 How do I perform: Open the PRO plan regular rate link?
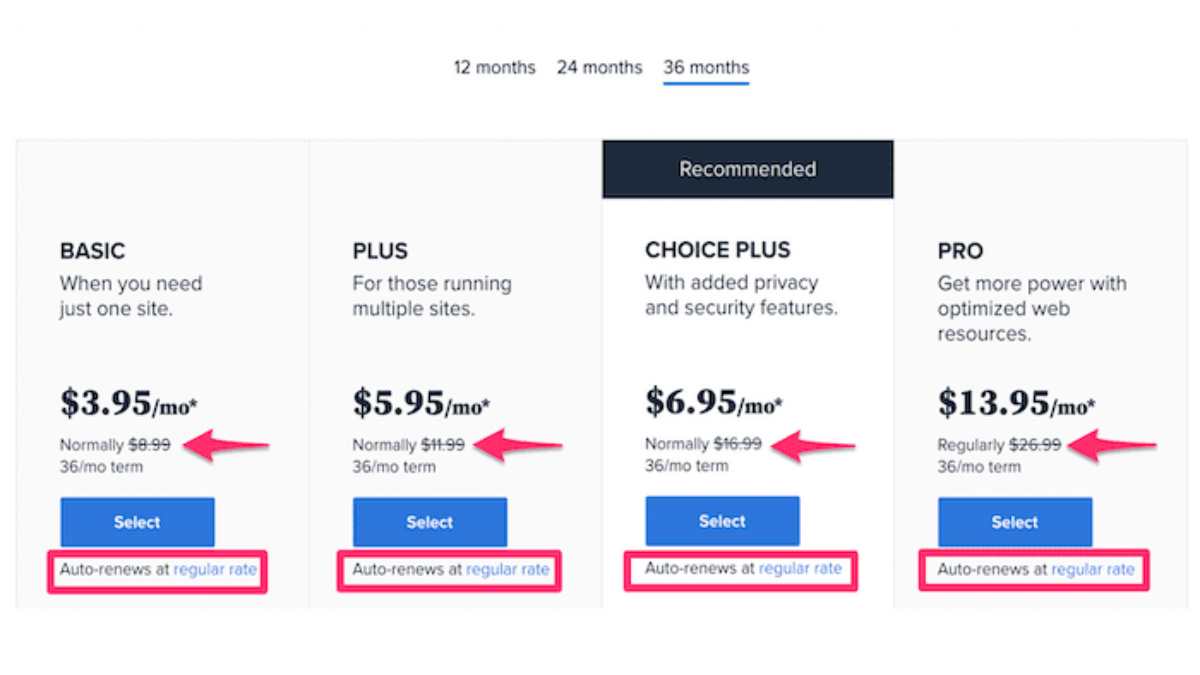[x=1093, y=570]
